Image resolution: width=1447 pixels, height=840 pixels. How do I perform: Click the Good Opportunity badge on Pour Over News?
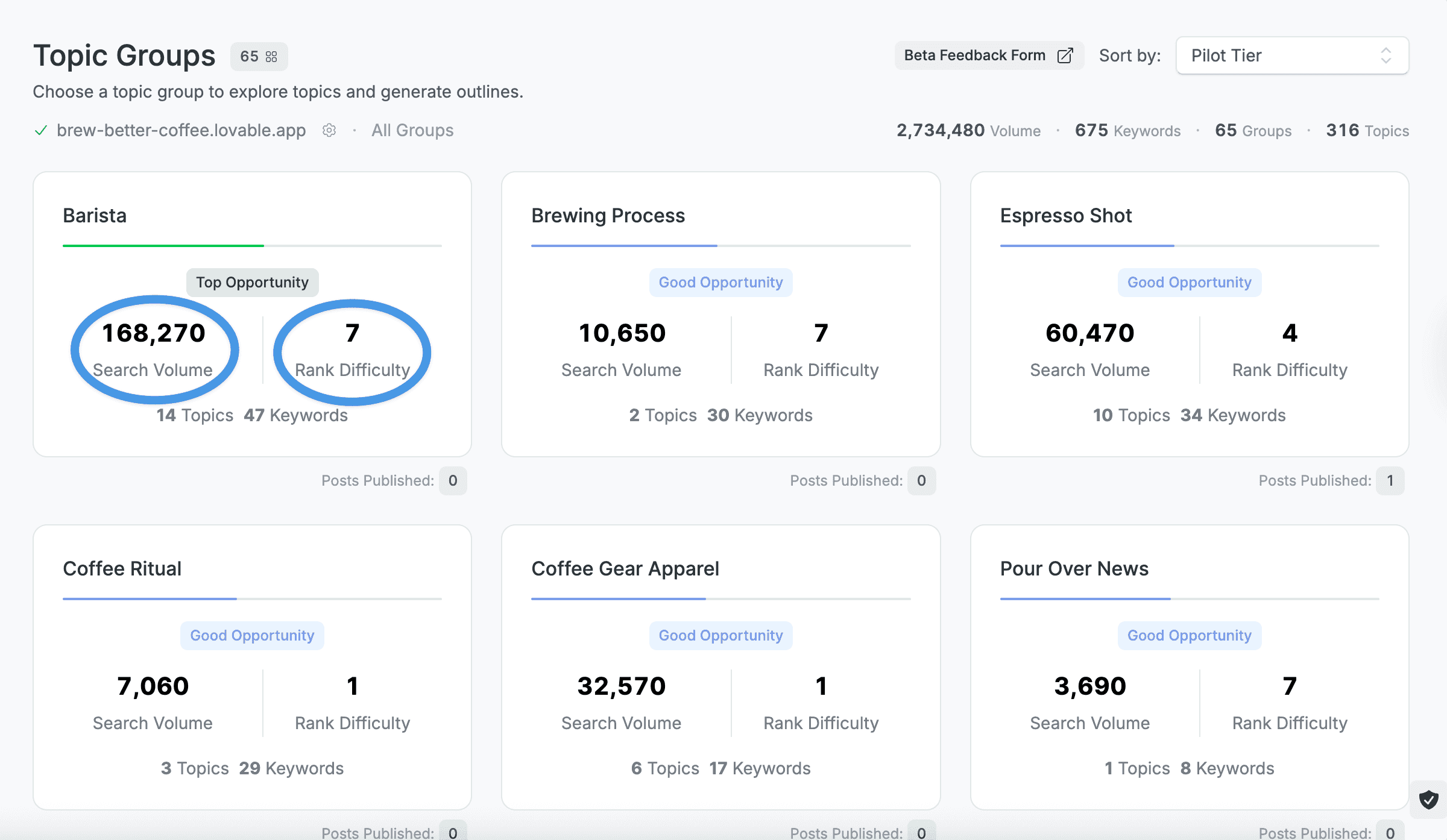[1190, 636]
